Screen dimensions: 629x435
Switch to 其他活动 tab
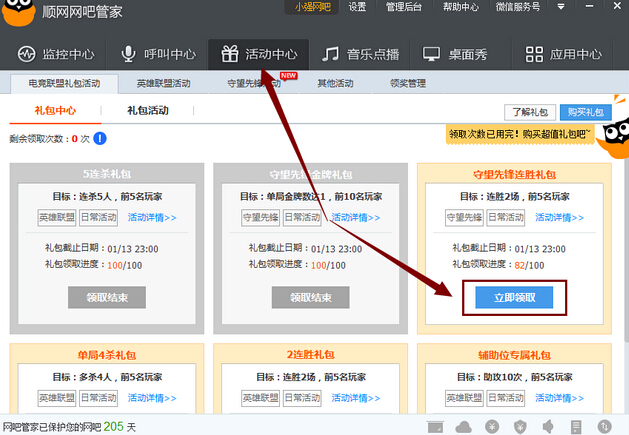pyautogui.click(x=335, y=83)
